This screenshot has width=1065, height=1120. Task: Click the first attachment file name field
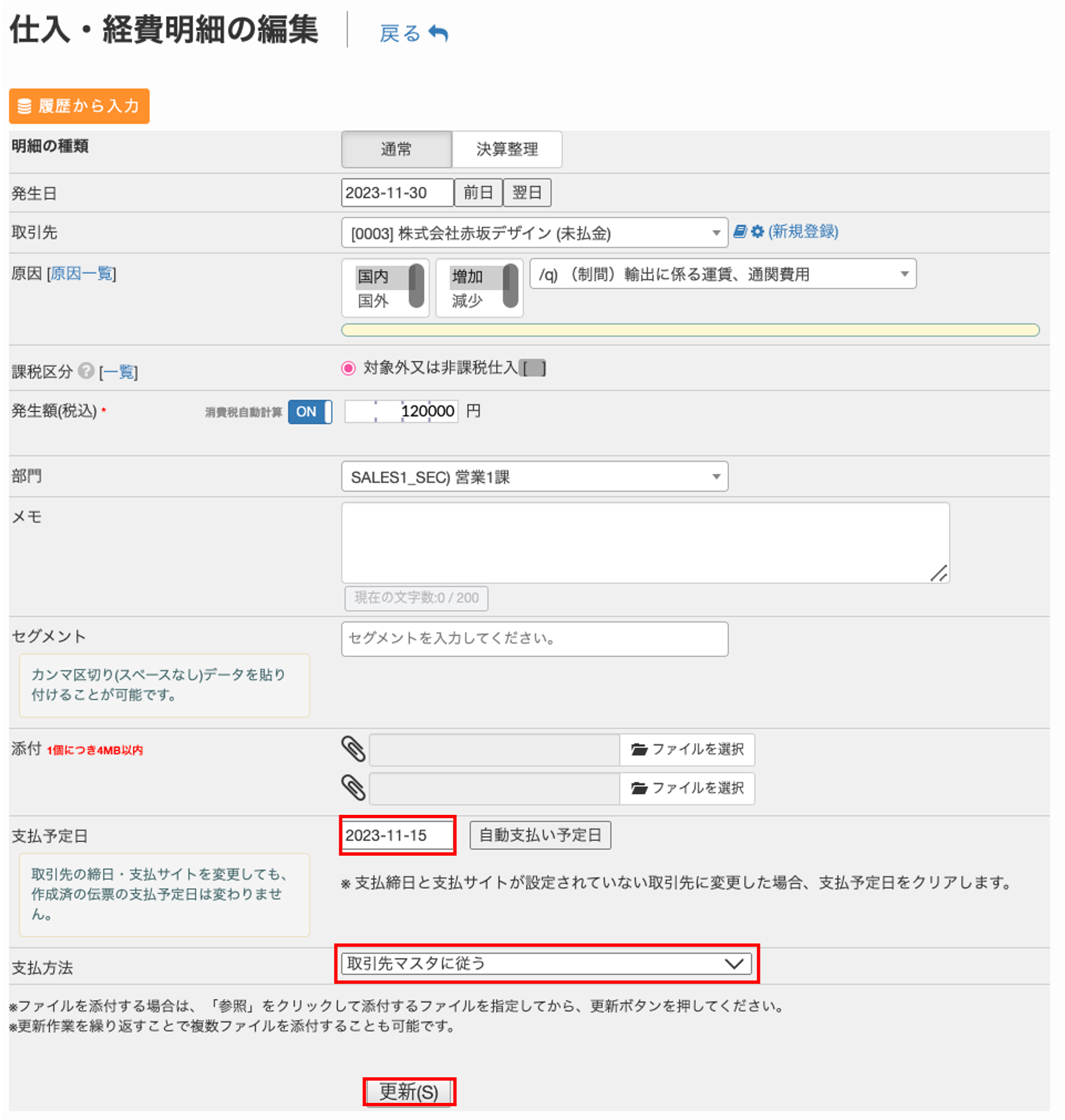pyautogui.click(x=494, y=750)
